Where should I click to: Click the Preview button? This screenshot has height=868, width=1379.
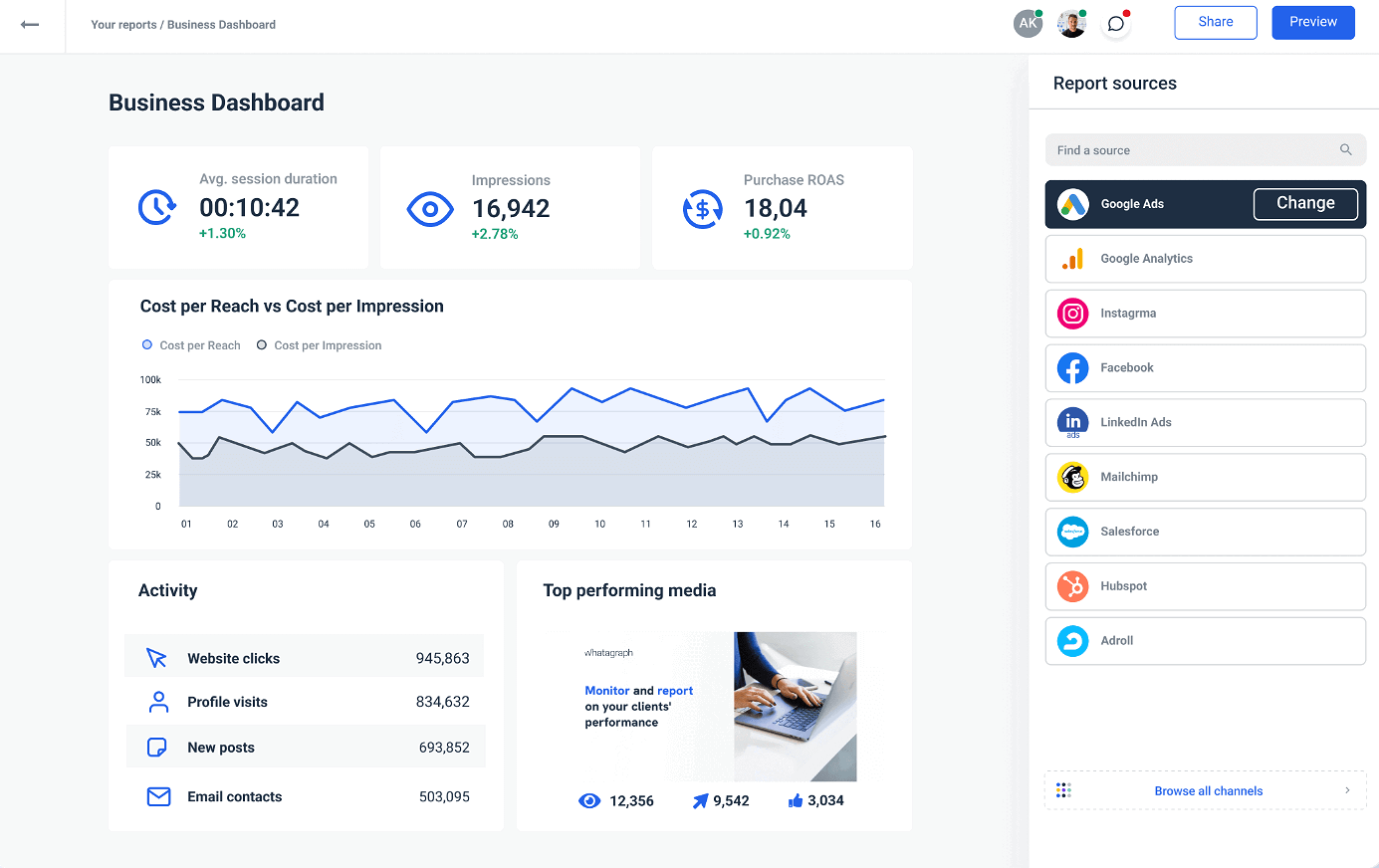coord(1312,22)
